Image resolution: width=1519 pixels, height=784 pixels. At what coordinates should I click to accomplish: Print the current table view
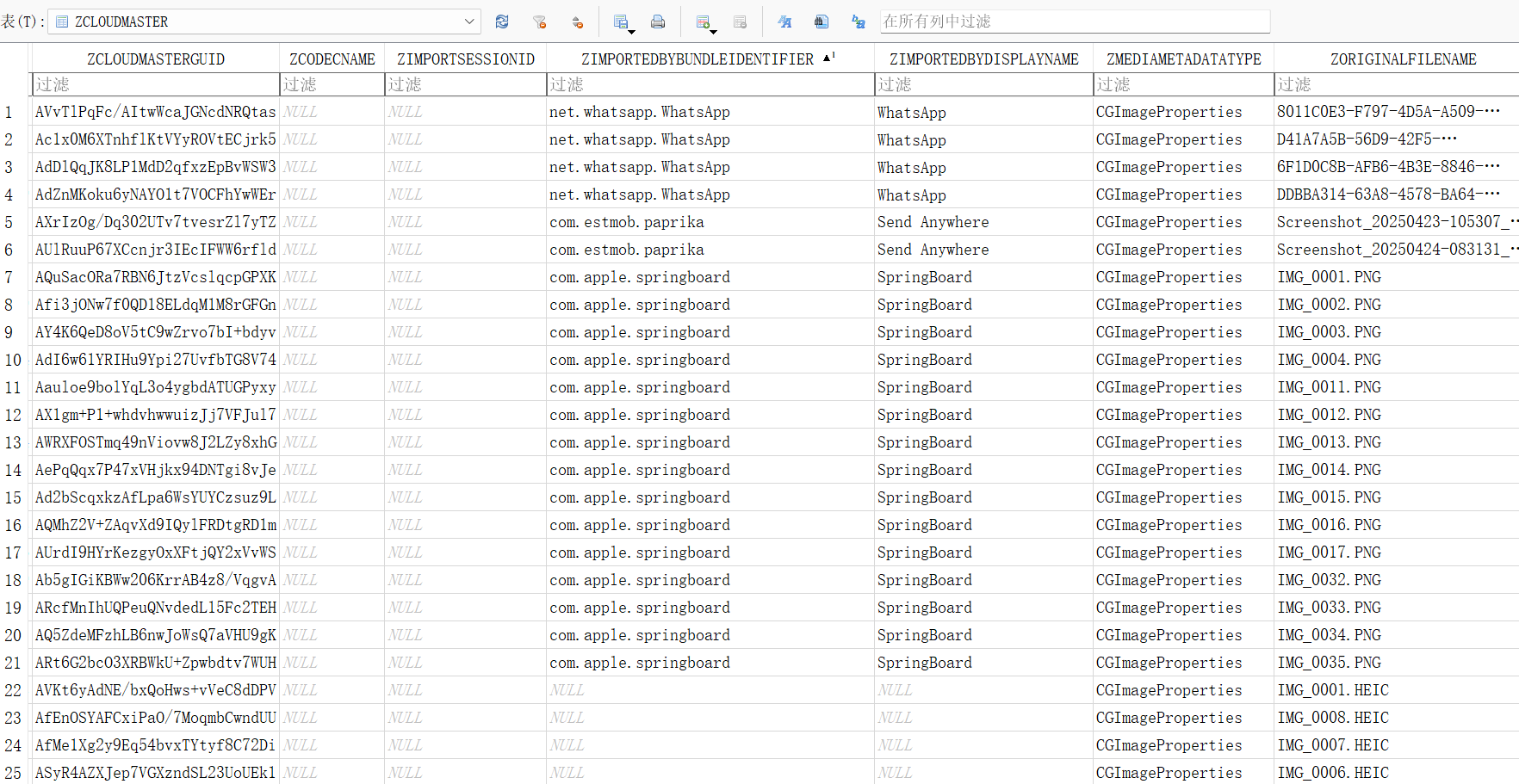tap(658, 22)
